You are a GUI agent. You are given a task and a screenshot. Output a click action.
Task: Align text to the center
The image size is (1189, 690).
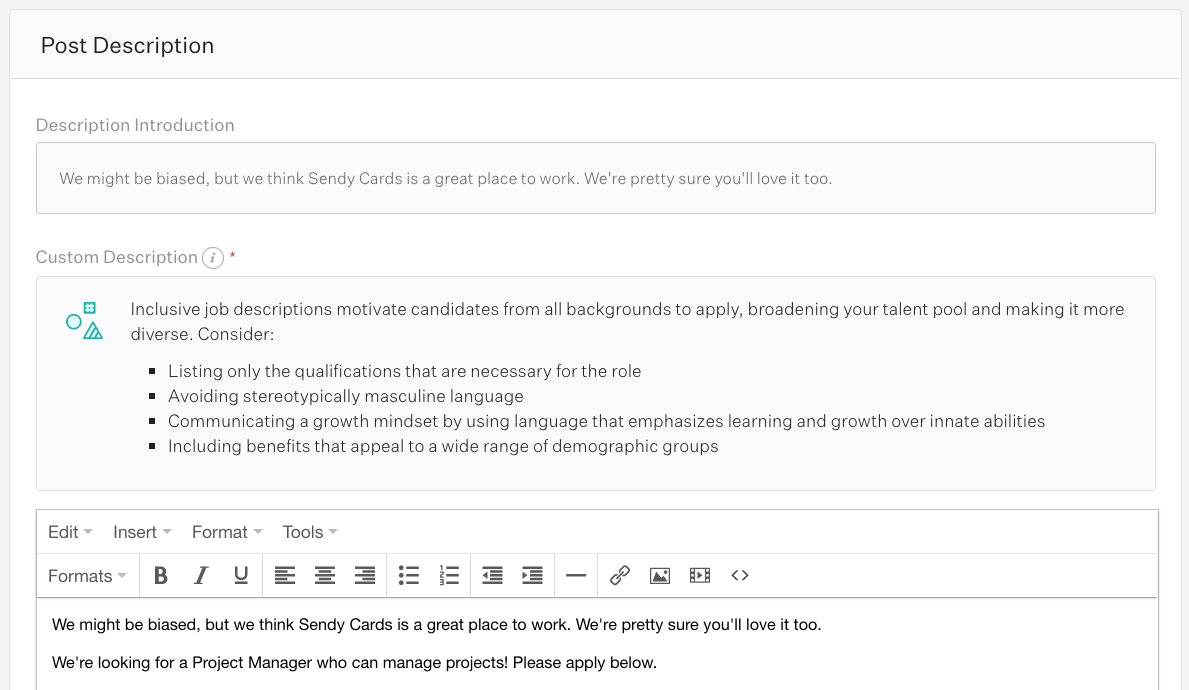tap(324, 575)
